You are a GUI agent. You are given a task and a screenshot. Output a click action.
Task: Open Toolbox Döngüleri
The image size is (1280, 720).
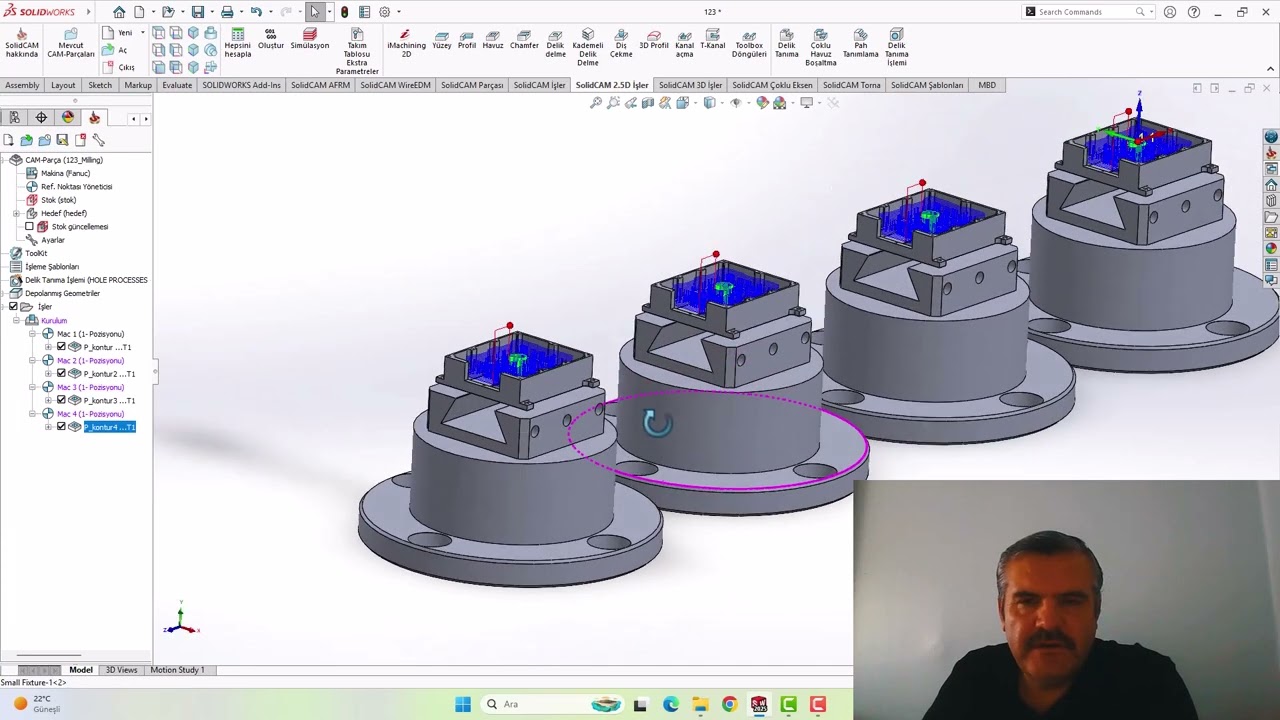tap(749, 43)
